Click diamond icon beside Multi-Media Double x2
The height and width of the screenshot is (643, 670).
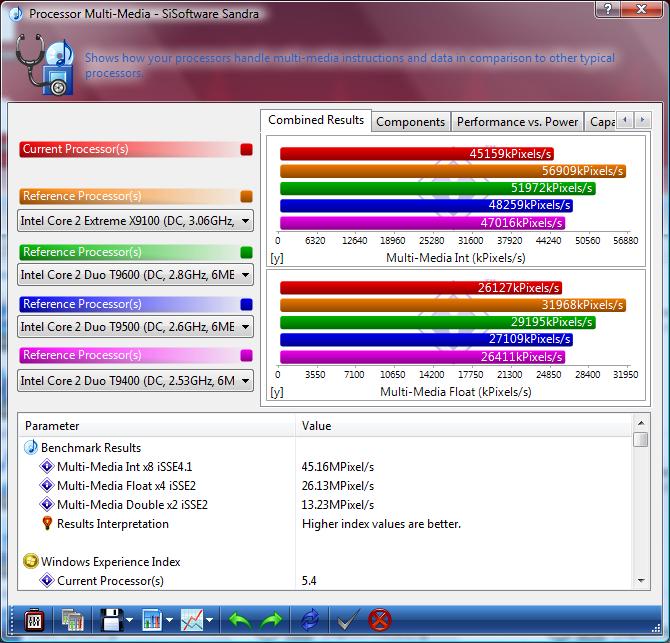(47, 504)
